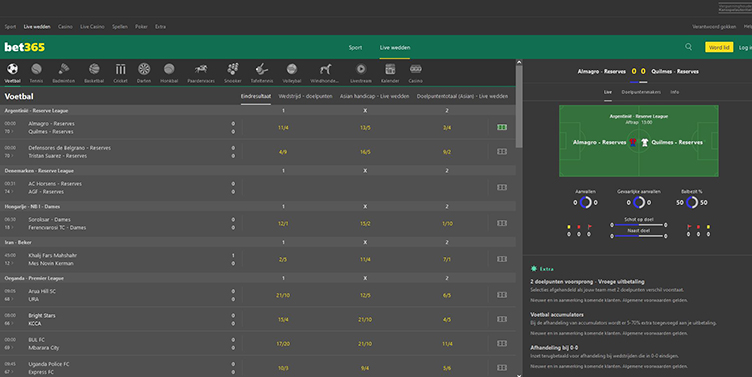Pick draw odds 9/4 for Uganda Police FC
This screenshot has height=377, width=752.
[365, 368]
